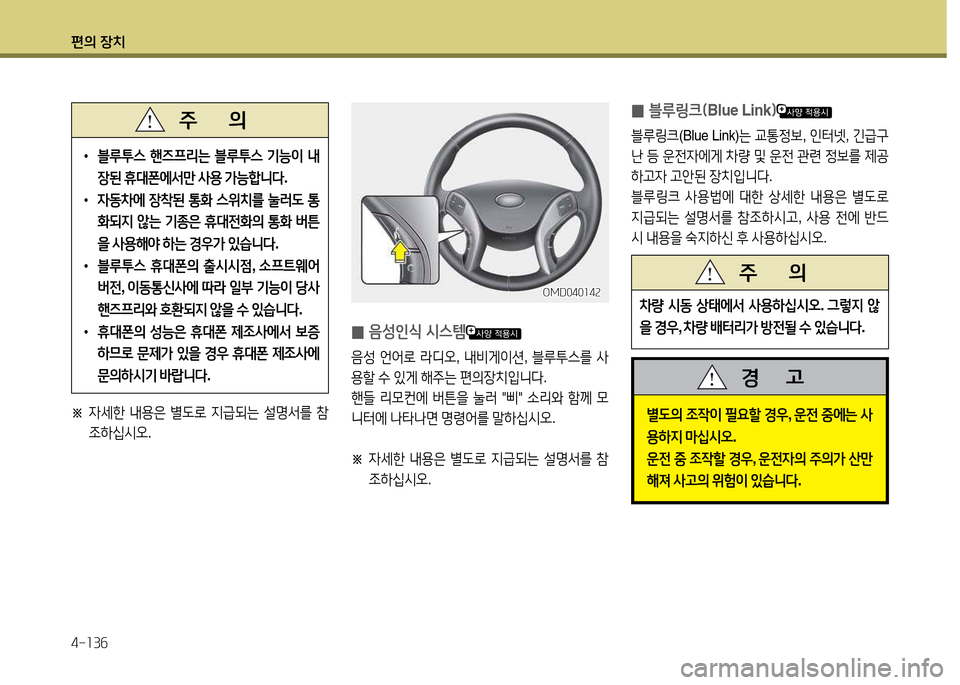Click the 사양 적용시 badge next to 음성인식 시스템
This screenshot has width=960, height=685.
coord(493,332)
